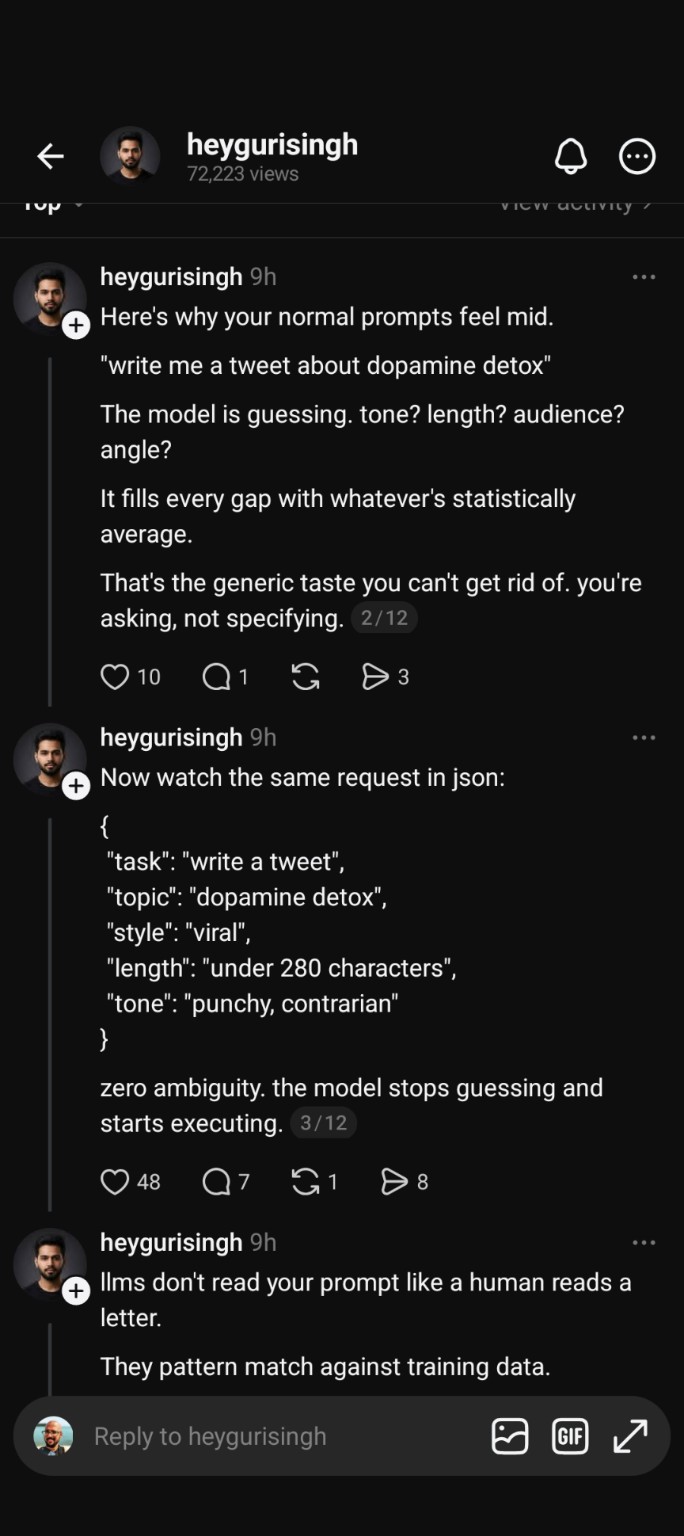Attach an image using the gallery icon
Screen dimensions: 684x1536
(x=510, y=1437)
